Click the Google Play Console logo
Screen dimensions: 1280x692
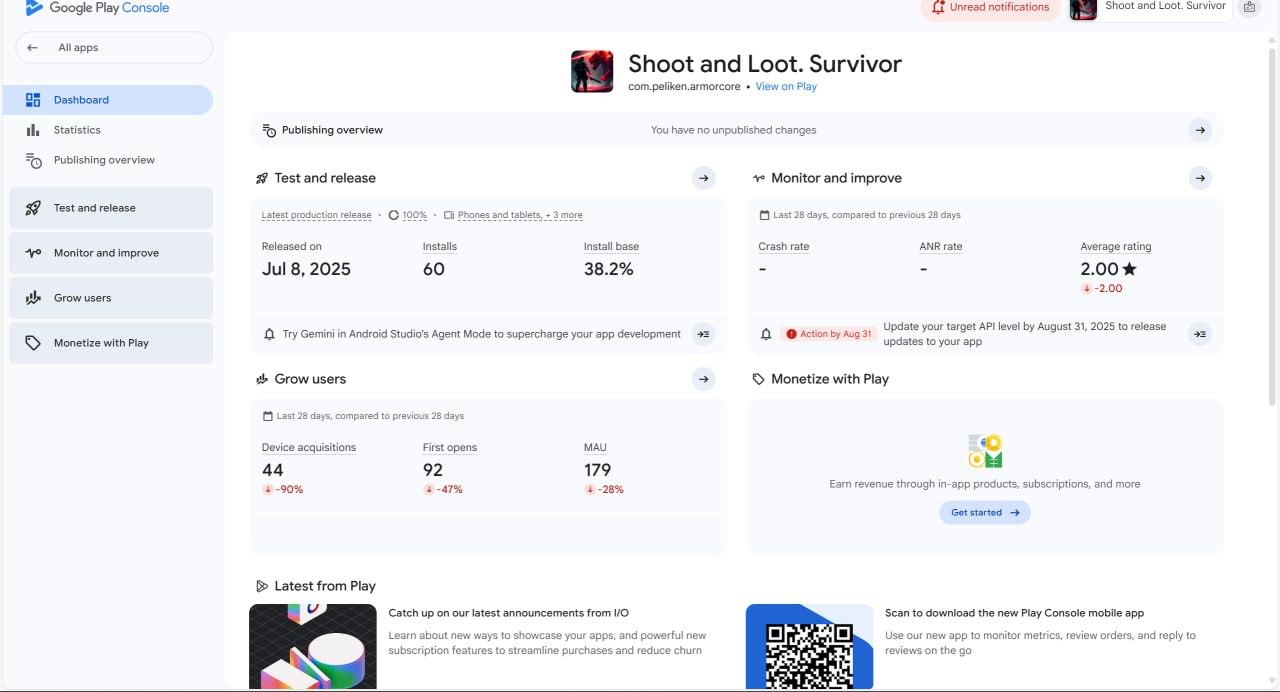(93, 8)
